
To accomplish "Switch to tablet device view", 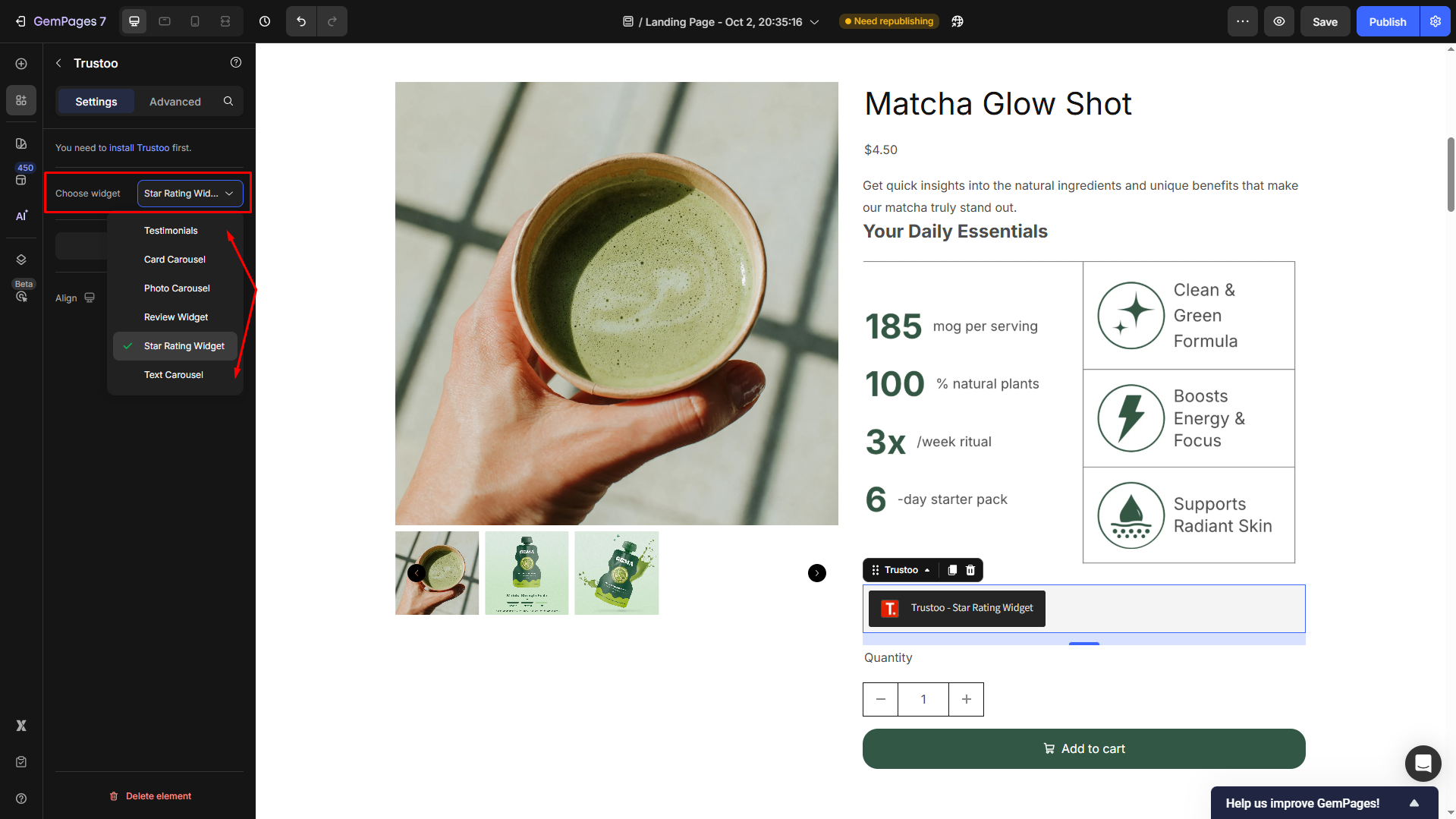I will coord(165,21).
